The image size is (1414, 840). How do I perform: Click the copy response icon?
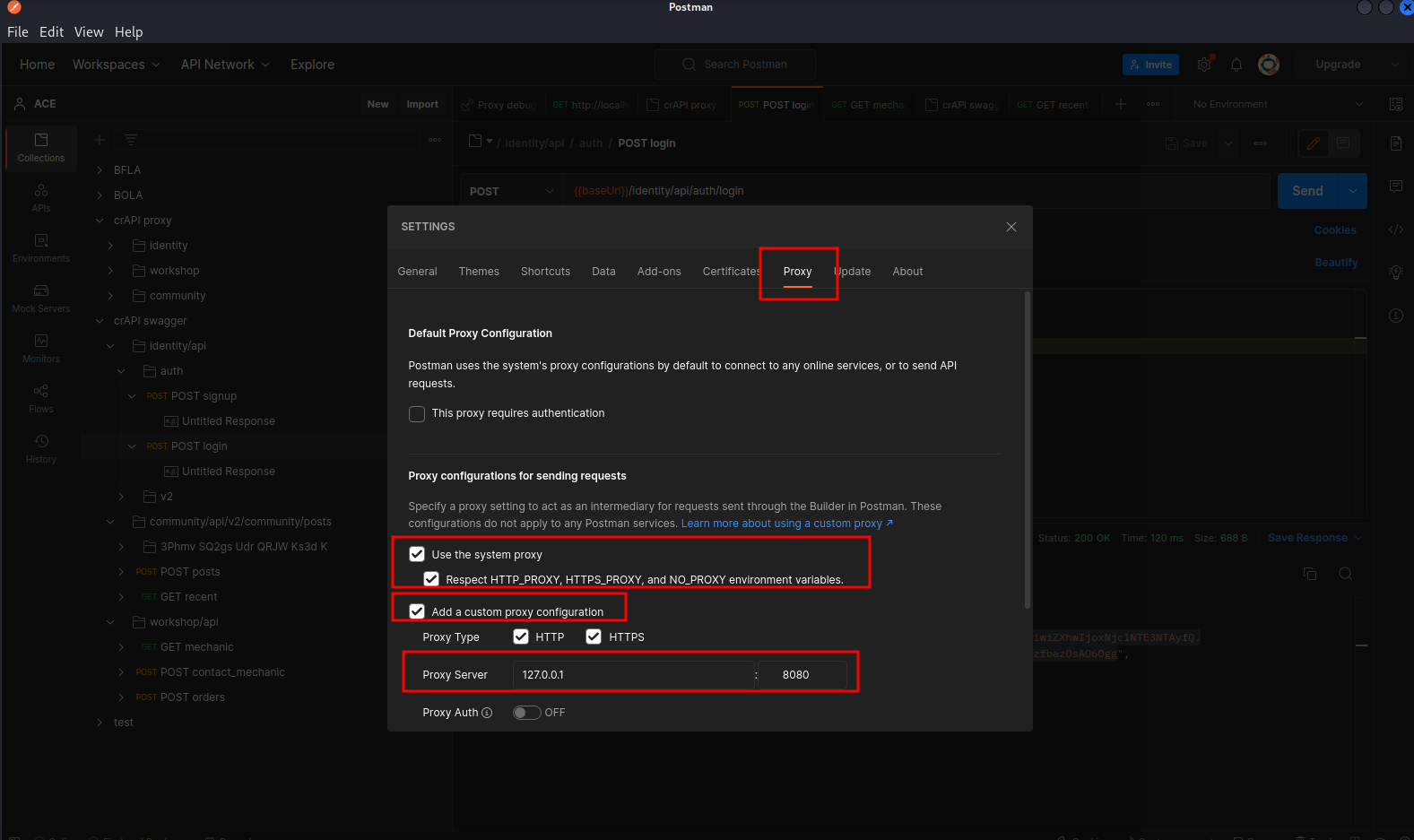(x=1310, y=574)
